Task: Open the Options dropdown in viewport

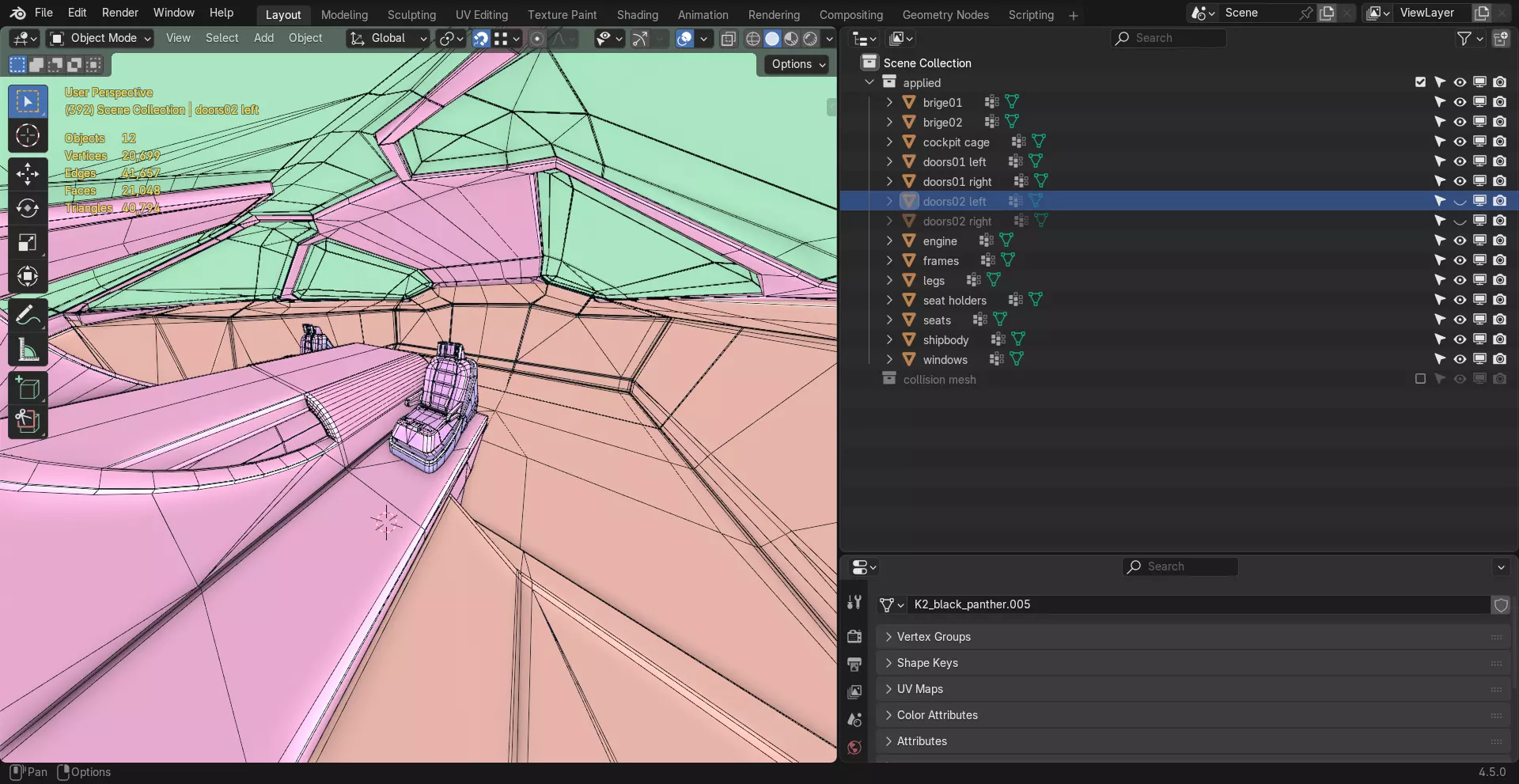Action: point(797,64)
